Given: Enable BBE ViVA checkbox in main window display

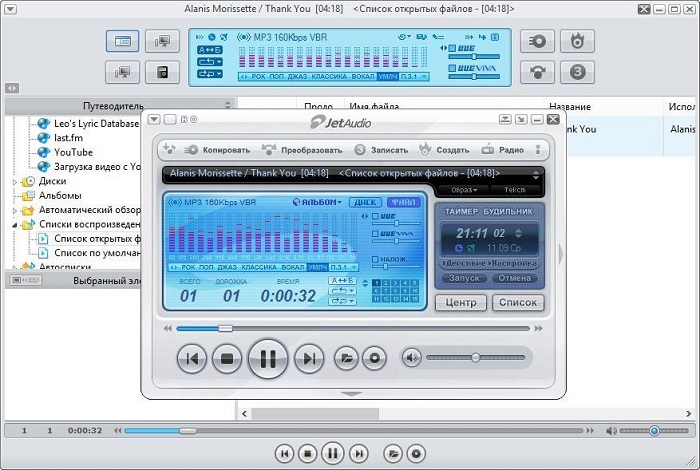Looking at the screenshot, I should pos(452,68).
